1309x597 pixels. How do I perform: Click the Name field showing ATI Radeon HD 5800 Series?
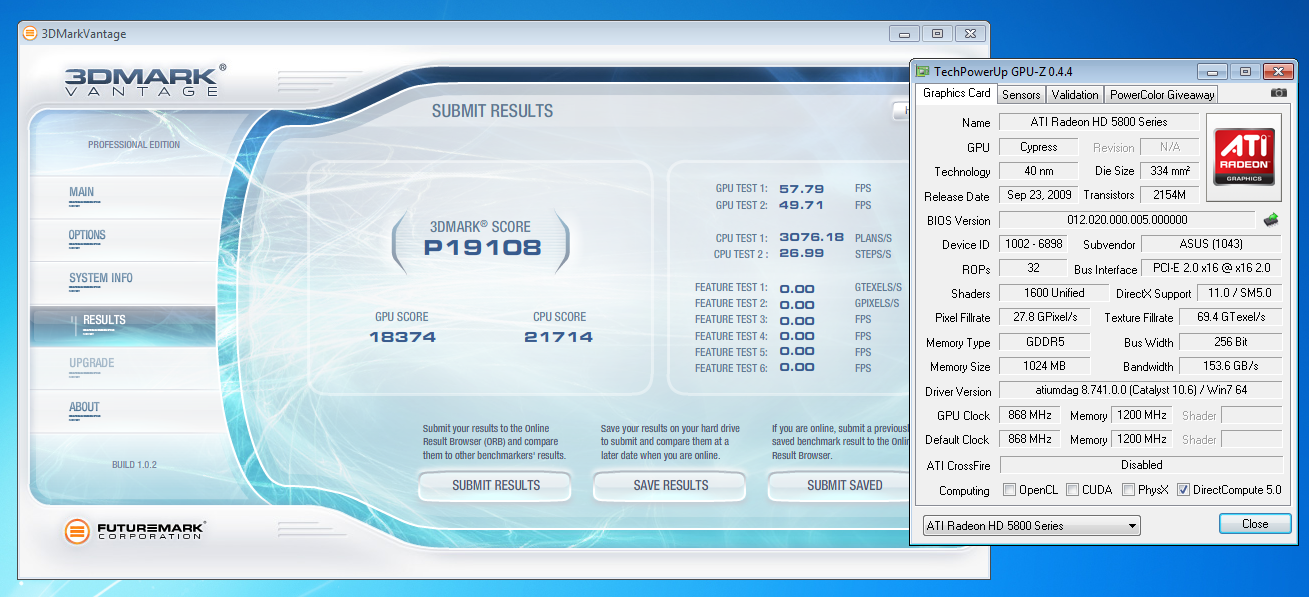1099,122
